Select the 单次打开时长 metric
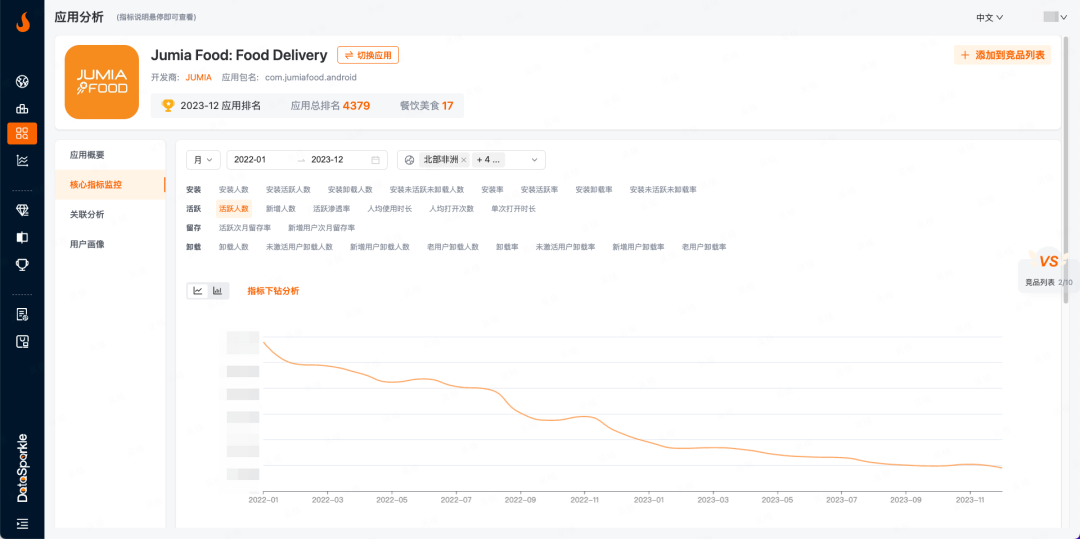This screenshot has height=539, width=1080. (x=513, y=209)
